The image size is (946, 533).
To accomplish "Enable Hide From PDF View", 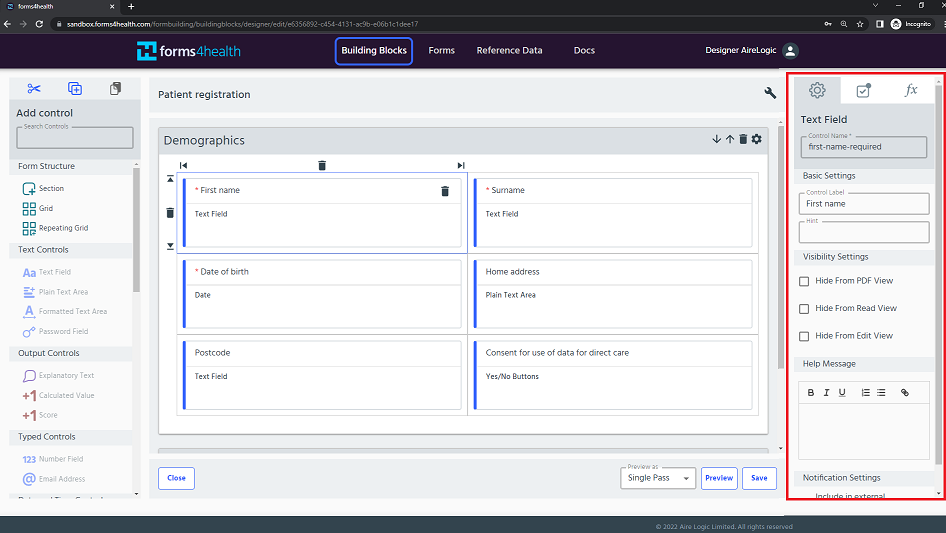I will coord(804,281).
